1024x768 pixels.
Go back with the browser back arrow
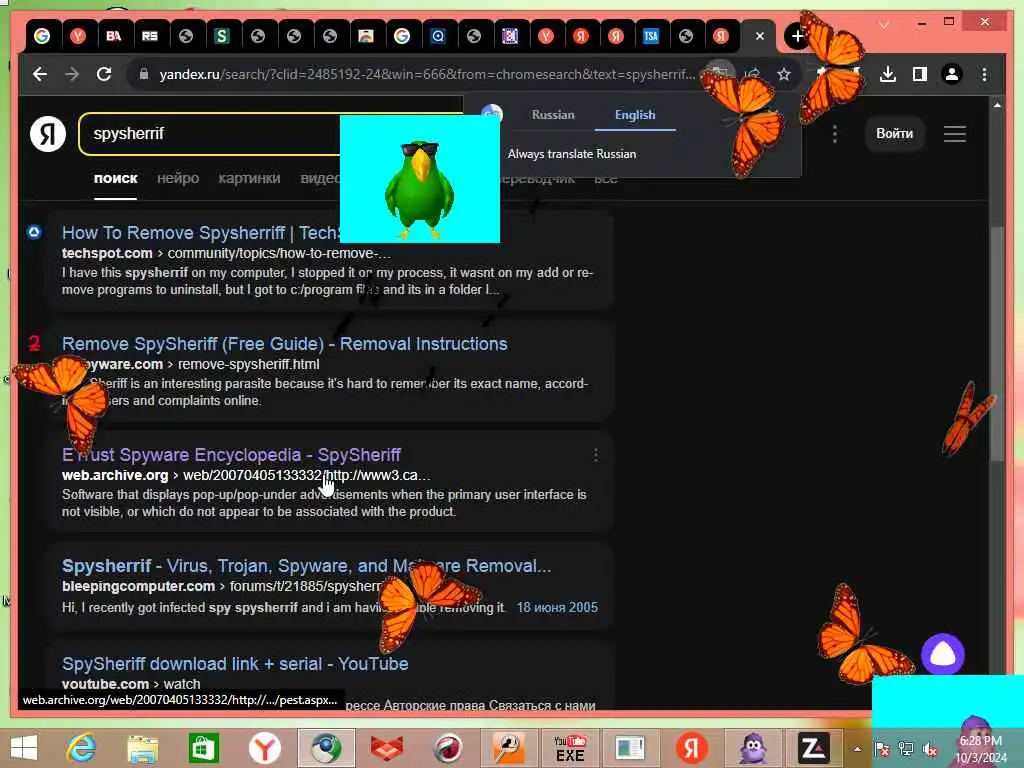tap(40, 74)
